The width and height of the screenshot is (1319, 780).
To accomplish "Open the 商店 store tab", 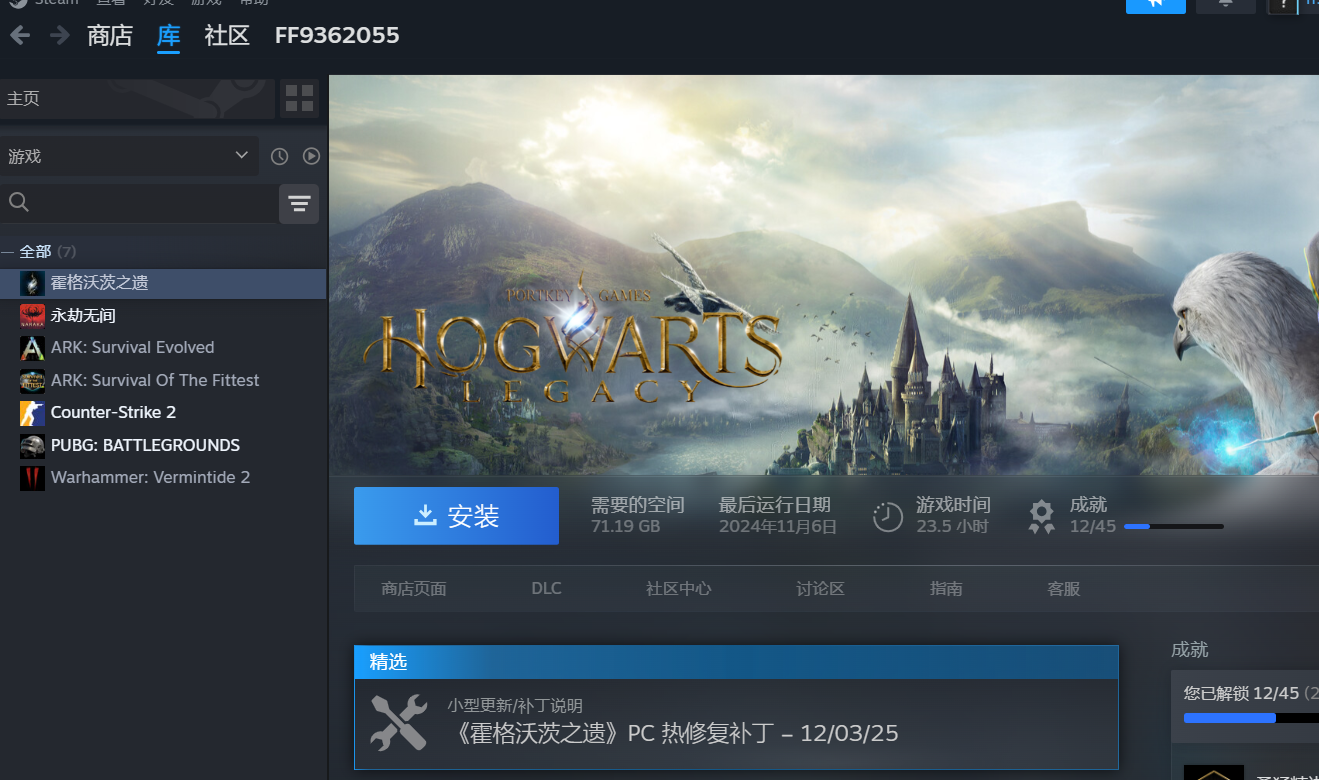I will [110, 36].
